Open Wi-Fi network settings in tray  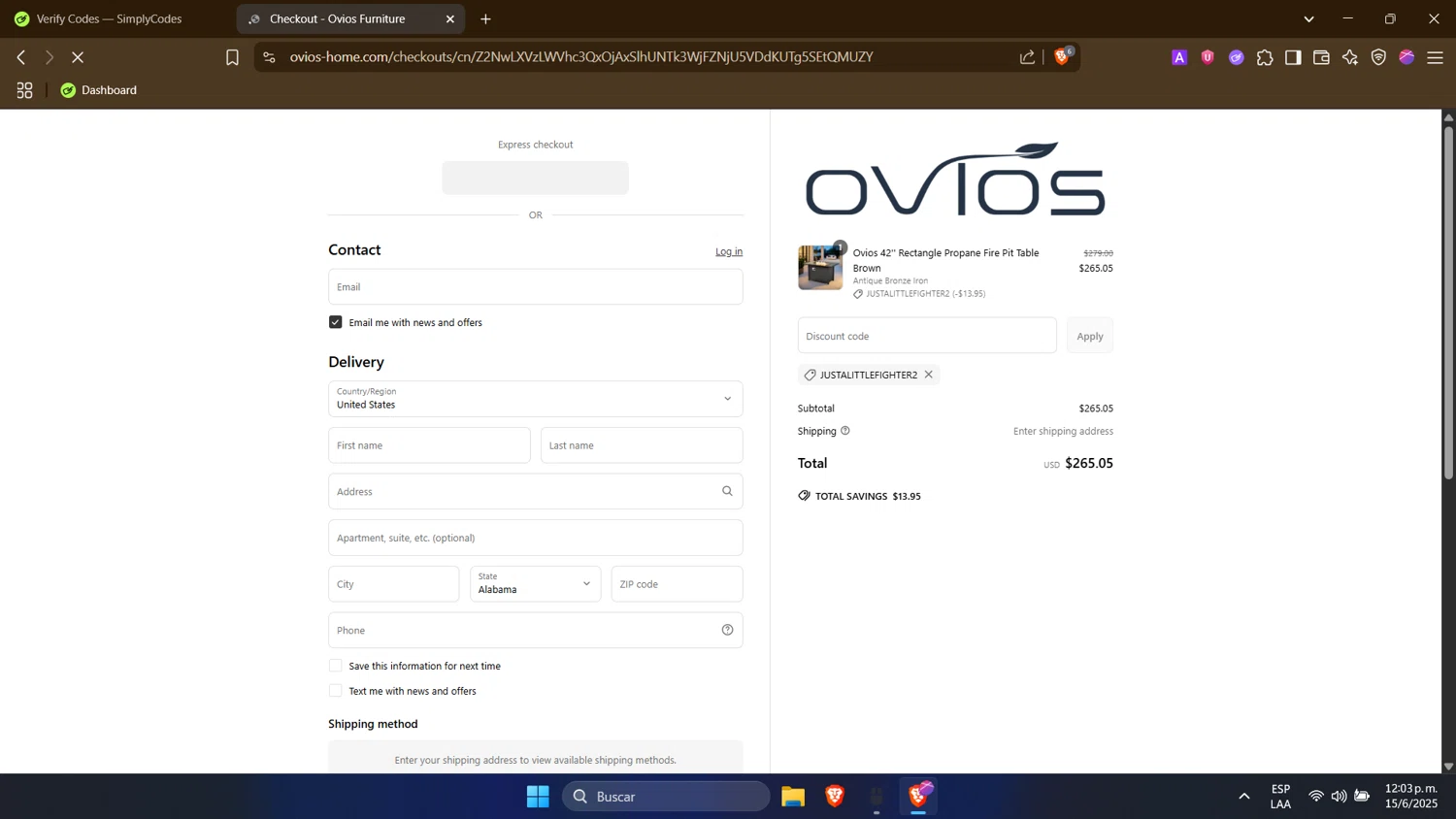(1316, 797)
